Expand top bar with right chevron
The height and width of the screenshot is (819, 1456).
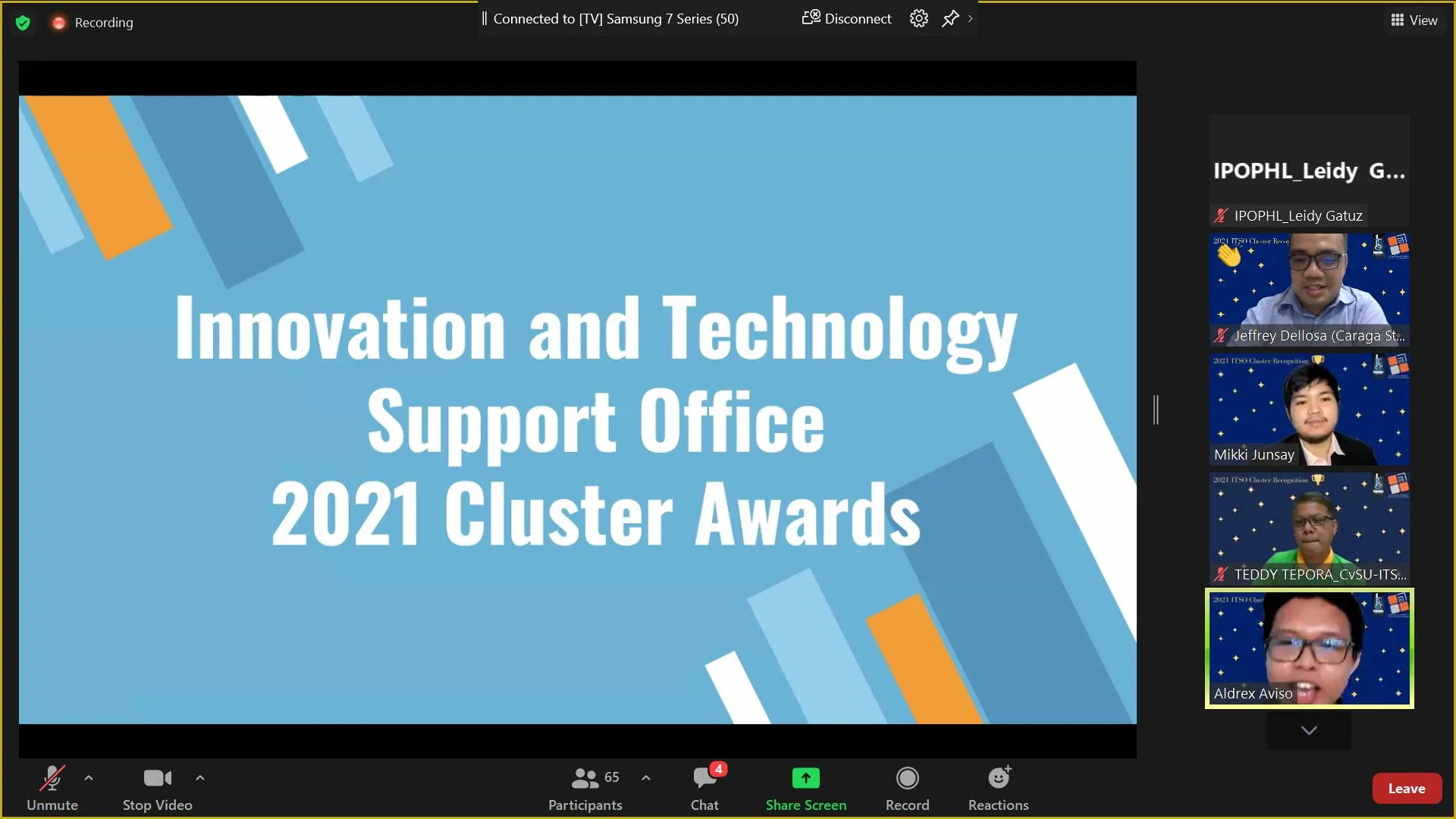970,19
